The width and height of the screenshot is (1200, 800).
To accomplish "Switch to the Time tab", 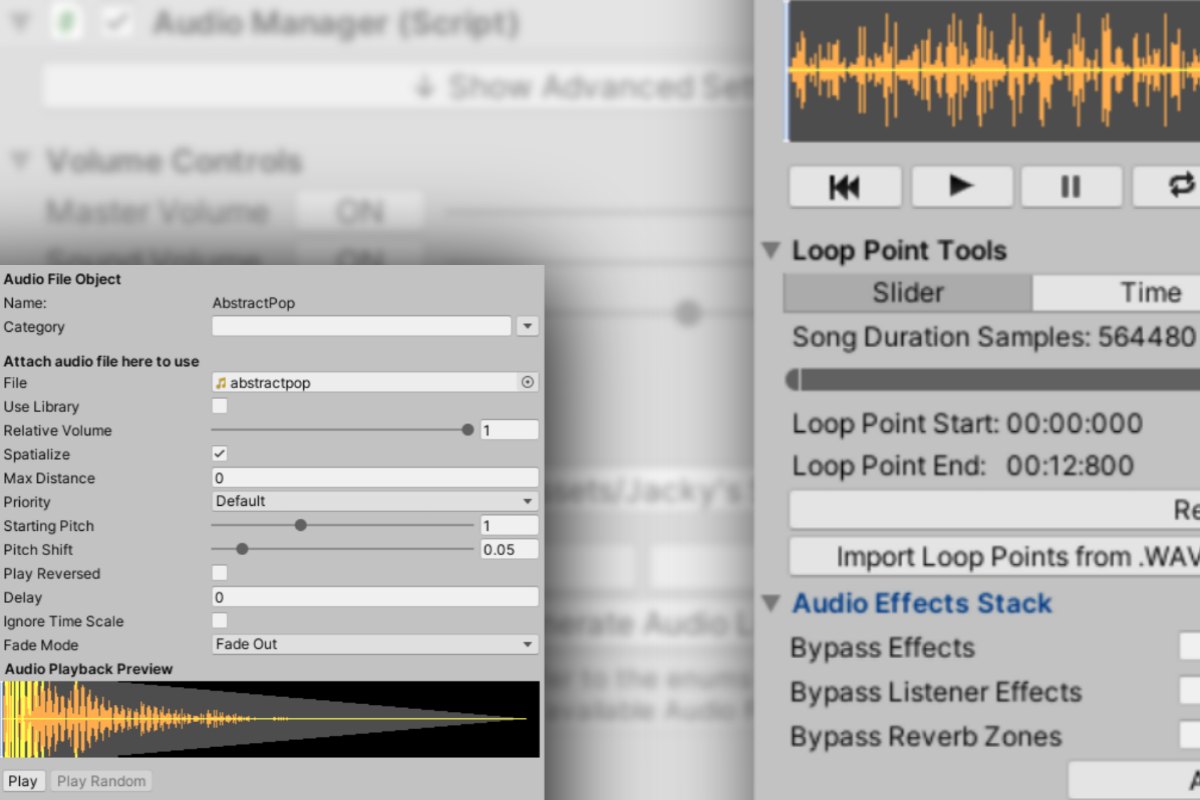I will click(1150, 293).
